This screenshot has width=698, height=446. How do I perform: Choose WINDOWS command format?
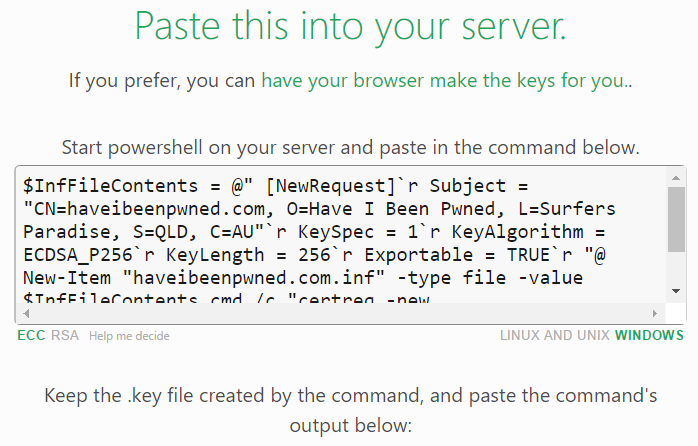point(649,335)
